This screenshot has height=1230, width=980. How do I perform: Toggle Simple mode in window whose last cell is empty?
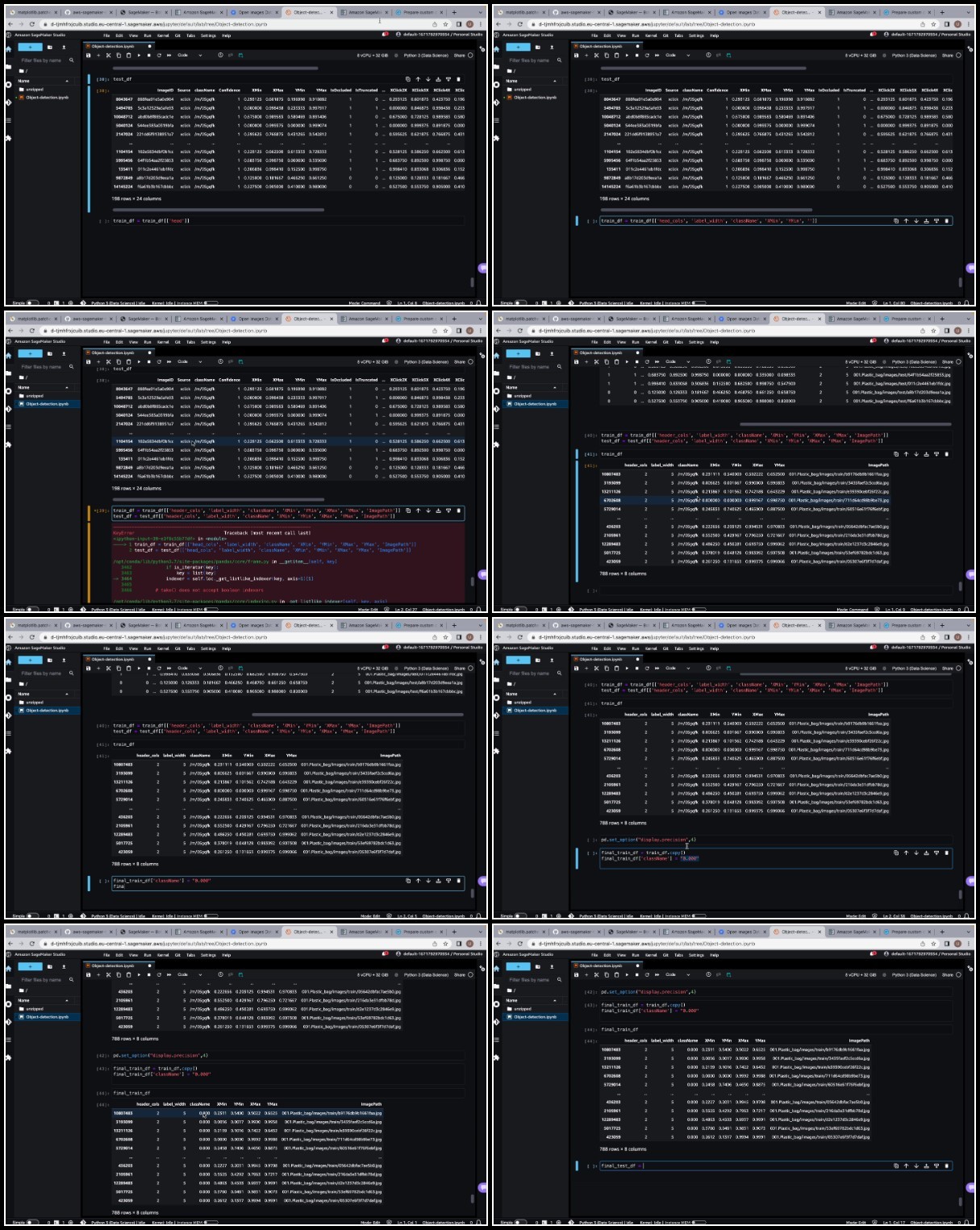pyautogui.click(x=519, y=610)
